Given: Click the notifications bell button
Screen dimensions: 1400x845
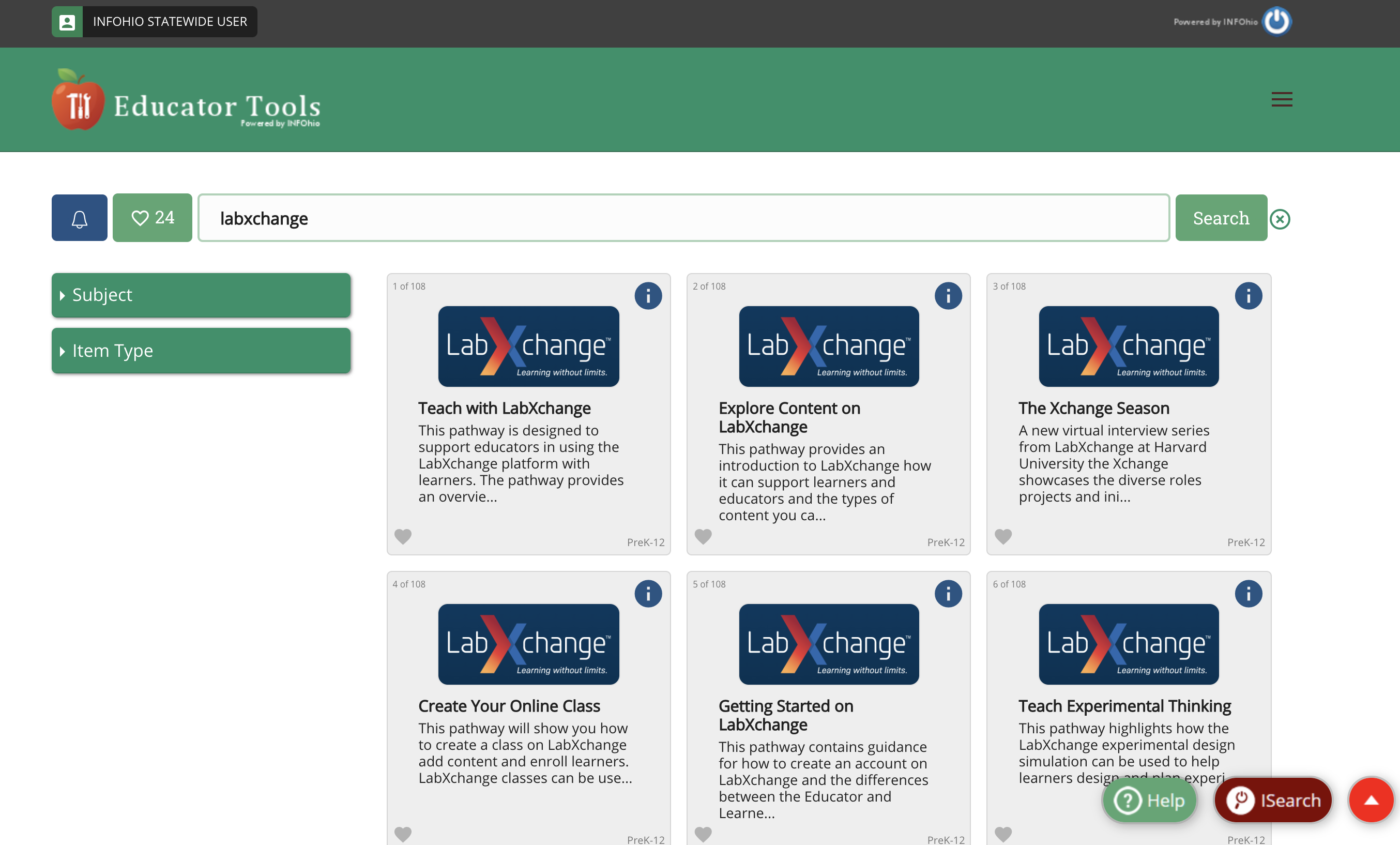Looking at the screenshot, I should click(x=80, y=218).
